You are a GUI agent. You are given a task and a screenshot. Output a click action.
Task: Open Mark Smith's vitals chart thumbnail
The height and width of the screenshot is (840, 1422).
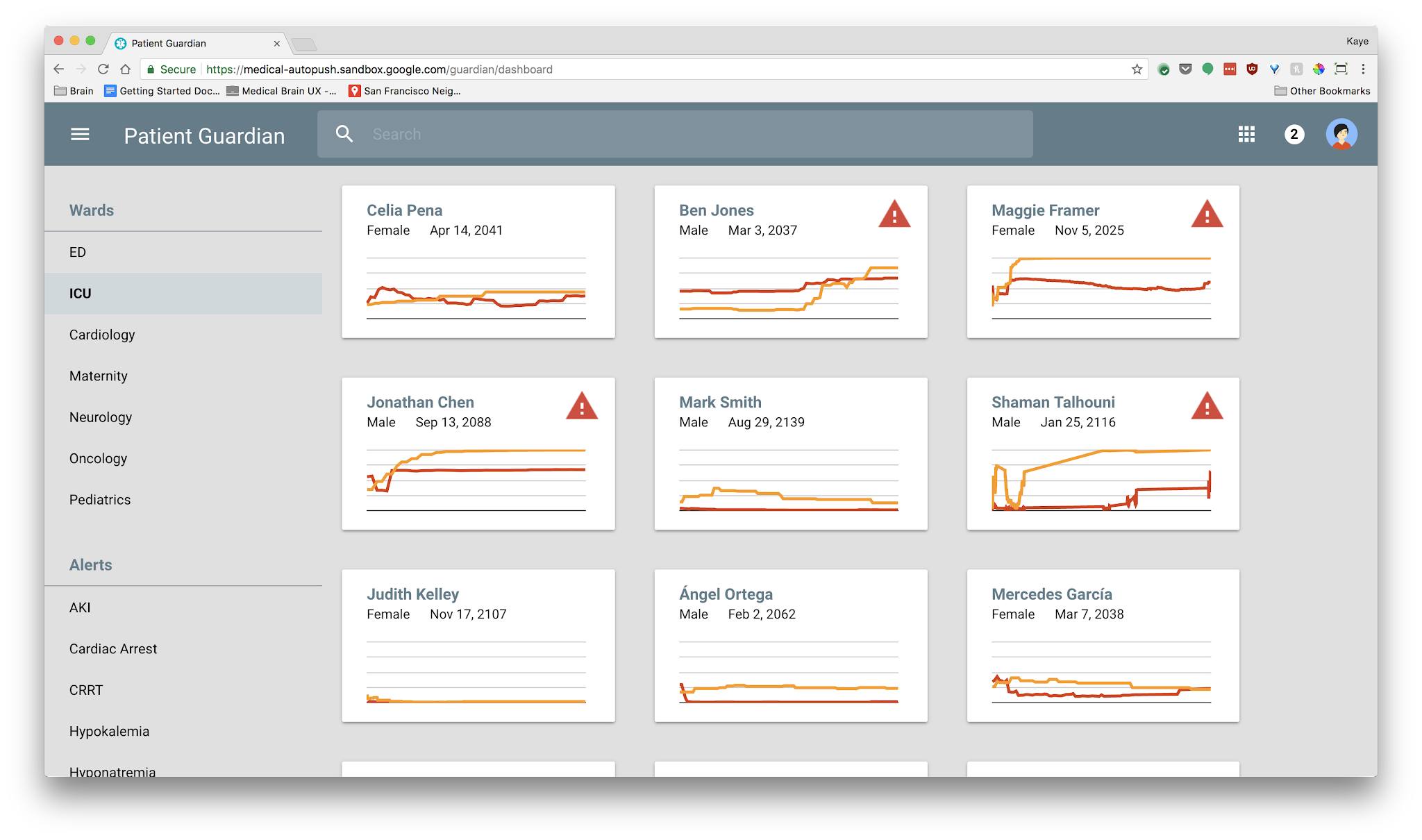pos(789,480)
